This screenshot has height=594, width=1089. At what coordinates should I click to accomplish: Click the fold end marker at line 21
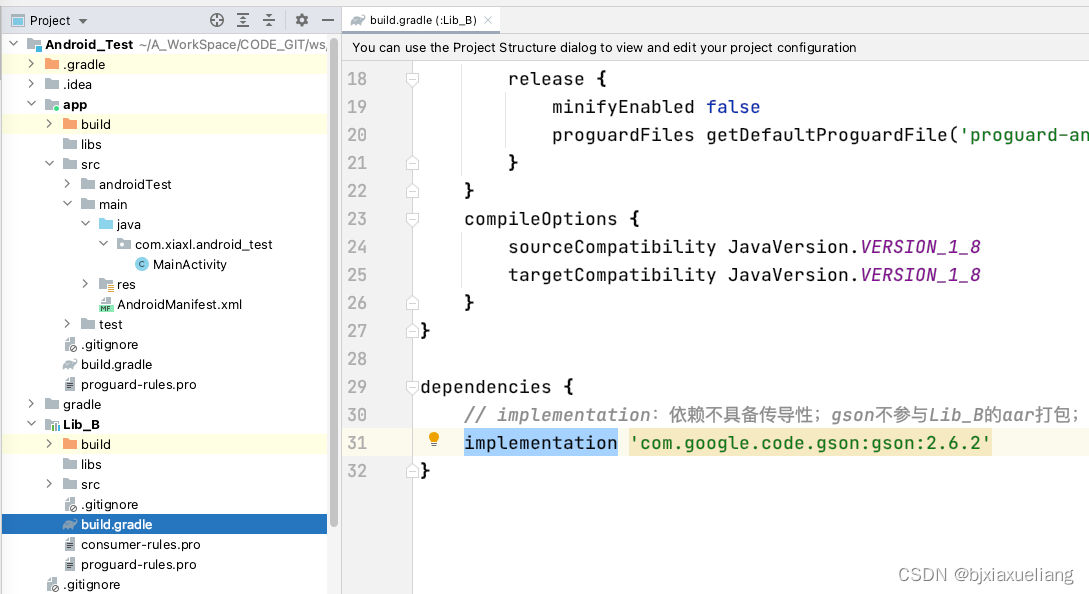[x=412, y=163]
